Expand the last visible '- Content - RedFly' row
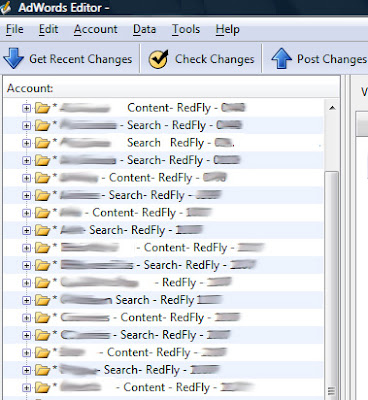Image resolution: width=368 pixels, height=400 pixels. [x=26, y=387]
